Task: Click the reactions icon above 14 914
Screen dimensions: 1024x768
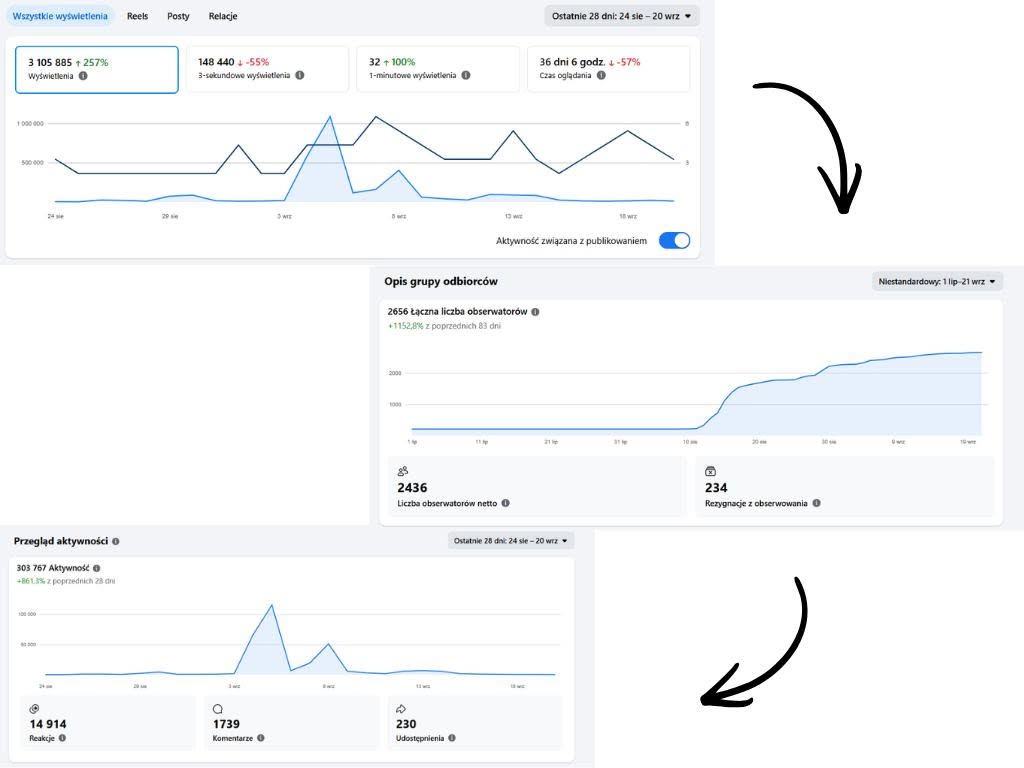Action: click(35, 709)
